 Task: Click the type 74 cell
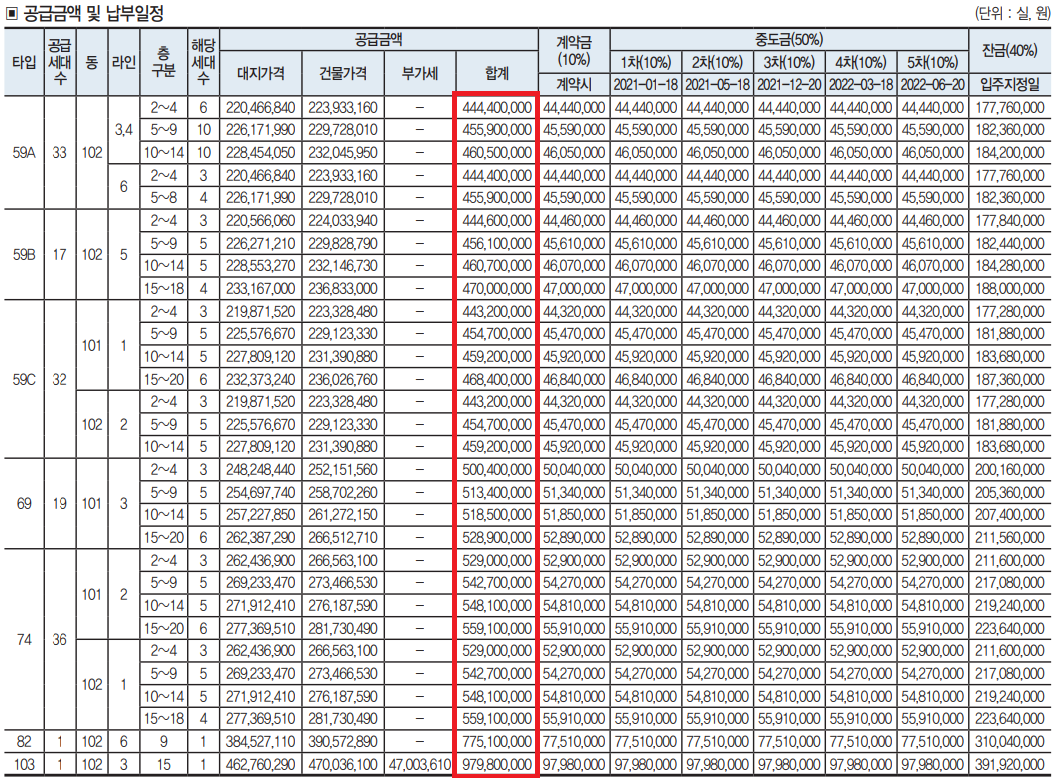(x=24, y=639)
